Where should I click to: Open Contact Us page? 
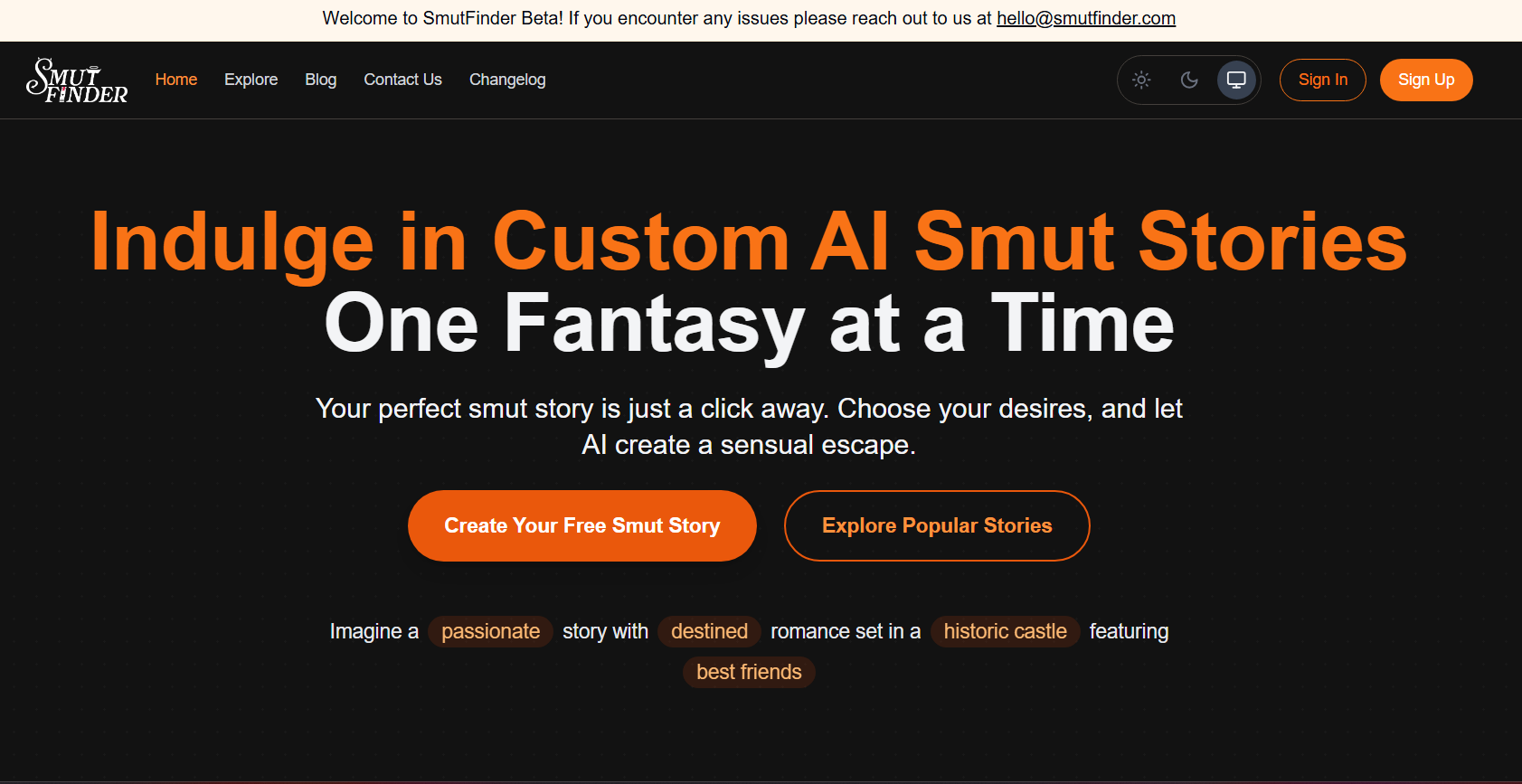402,80
